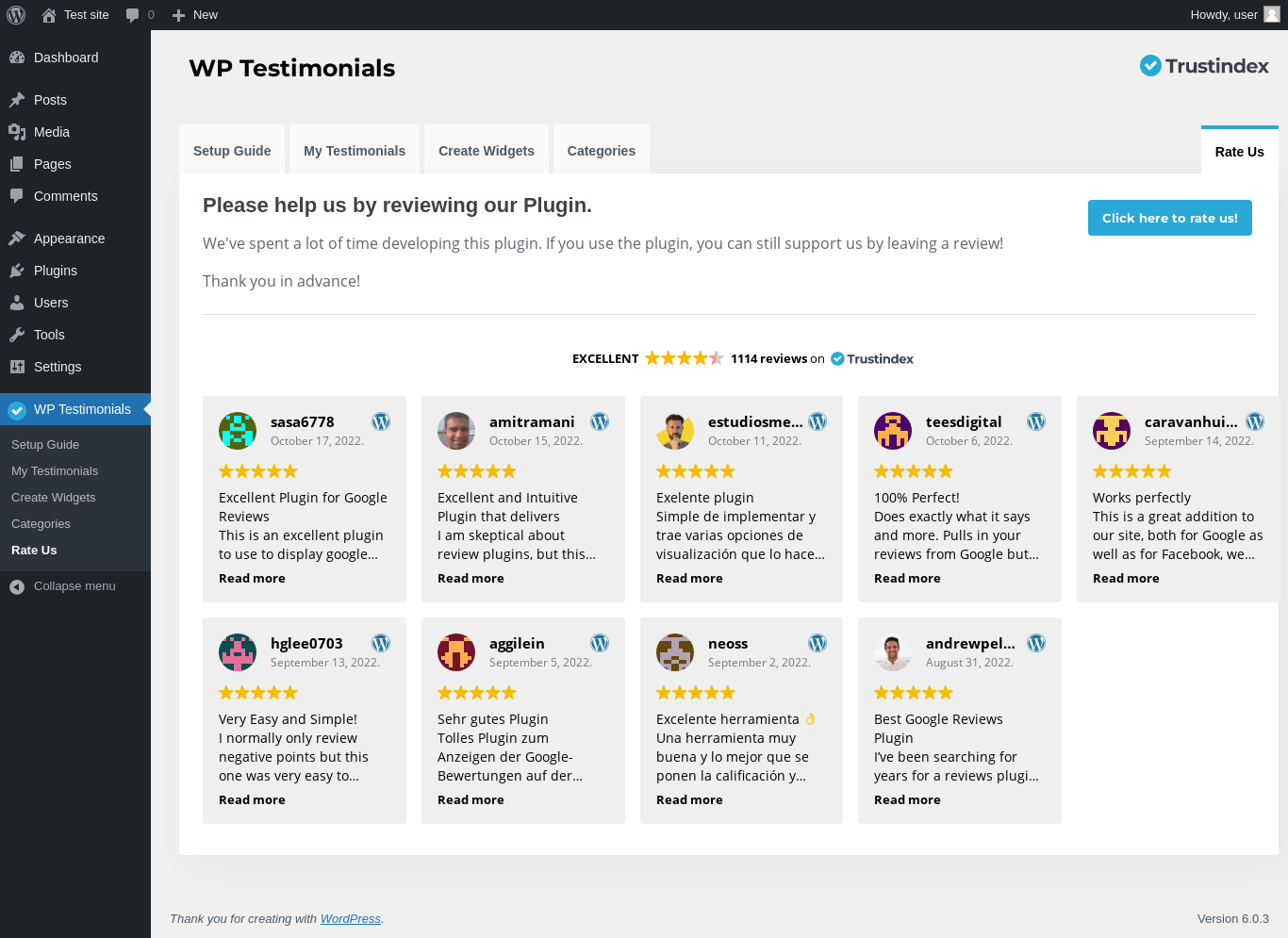Open the comments bubble in admin bar
1288x938 pixels.
point(140,15)
